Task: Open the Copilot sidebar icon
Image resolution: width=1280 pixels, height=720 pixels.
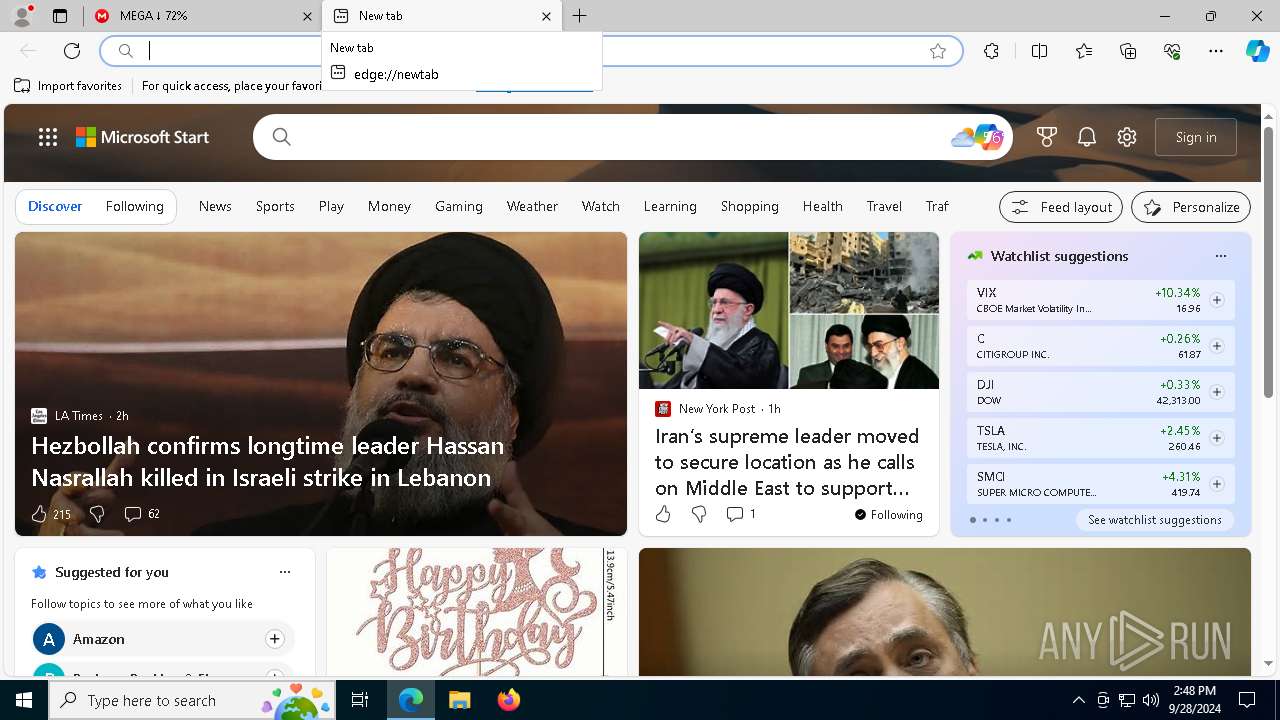Action: point(1257,51)
